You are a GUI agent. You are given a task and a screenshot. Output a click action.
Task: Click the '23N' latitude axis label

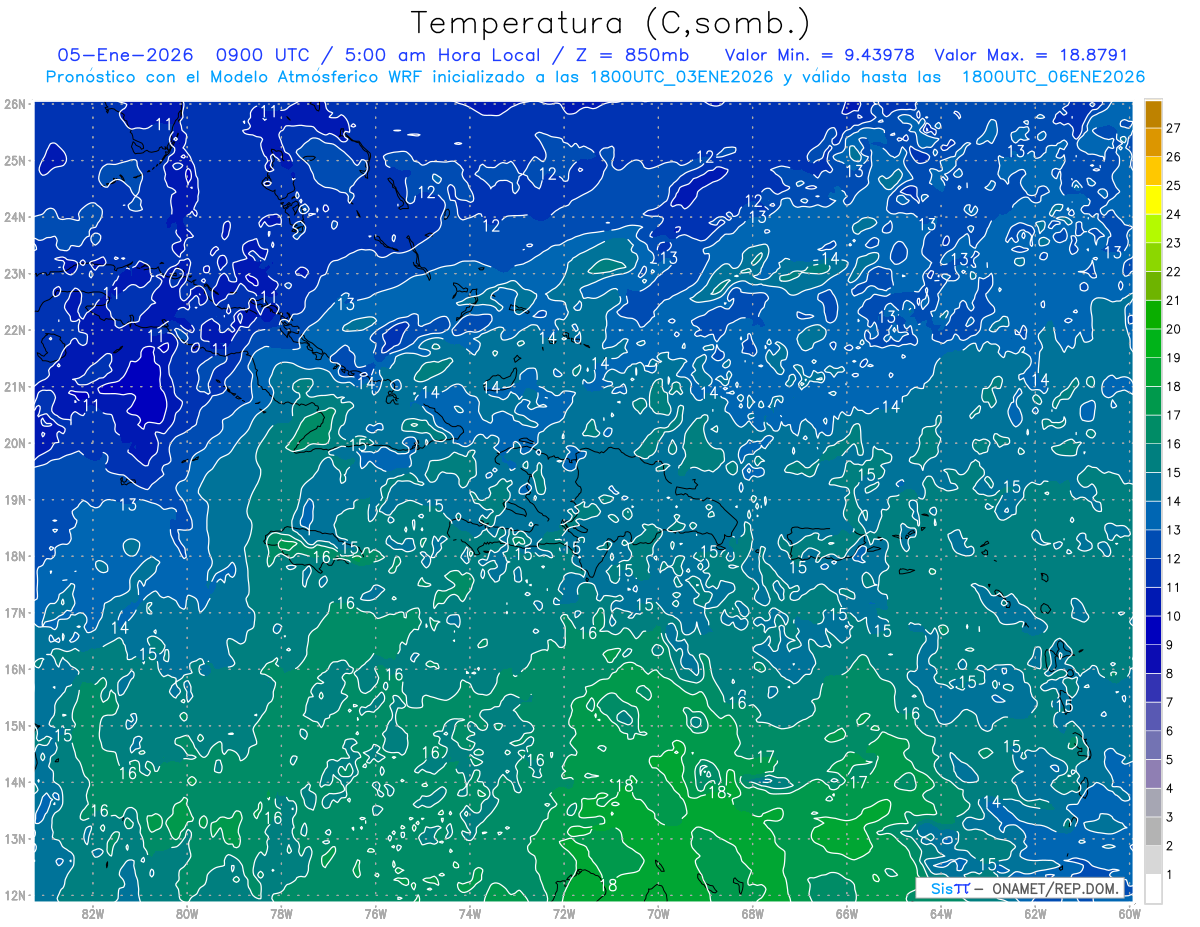[15, 273]
